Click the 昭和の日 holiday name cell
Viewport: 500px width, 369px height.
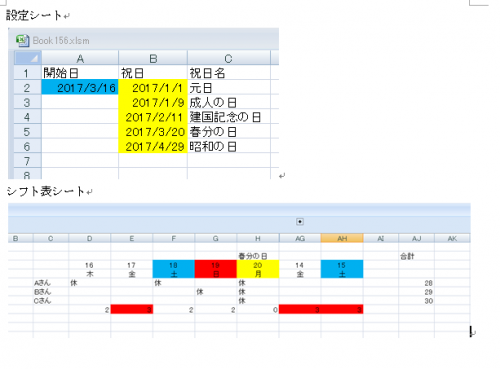tap(229, 146)
